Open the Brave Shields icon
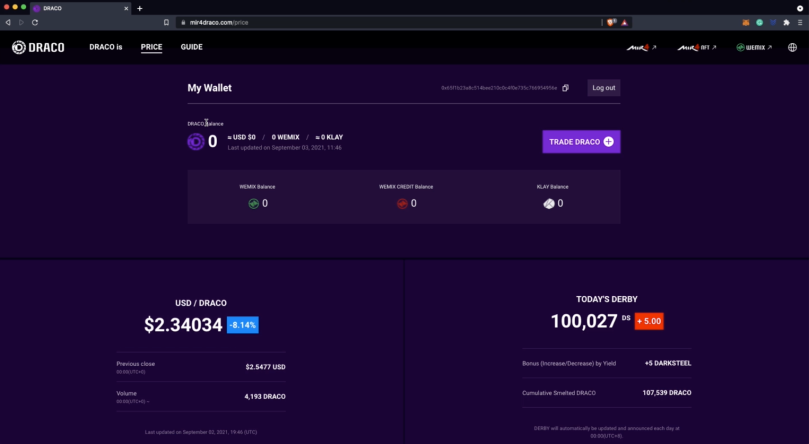 point(611,23)
